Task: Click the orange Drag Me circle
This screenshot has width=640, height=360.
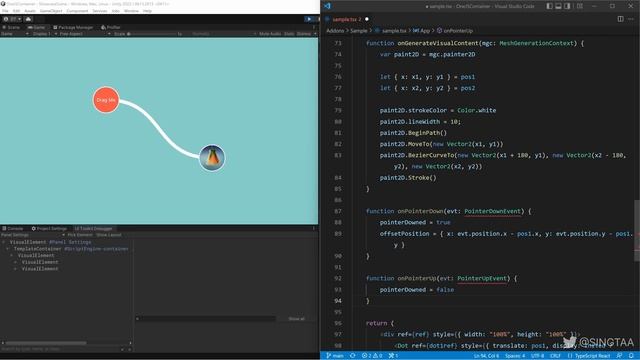Action: (x=106, y=100)
